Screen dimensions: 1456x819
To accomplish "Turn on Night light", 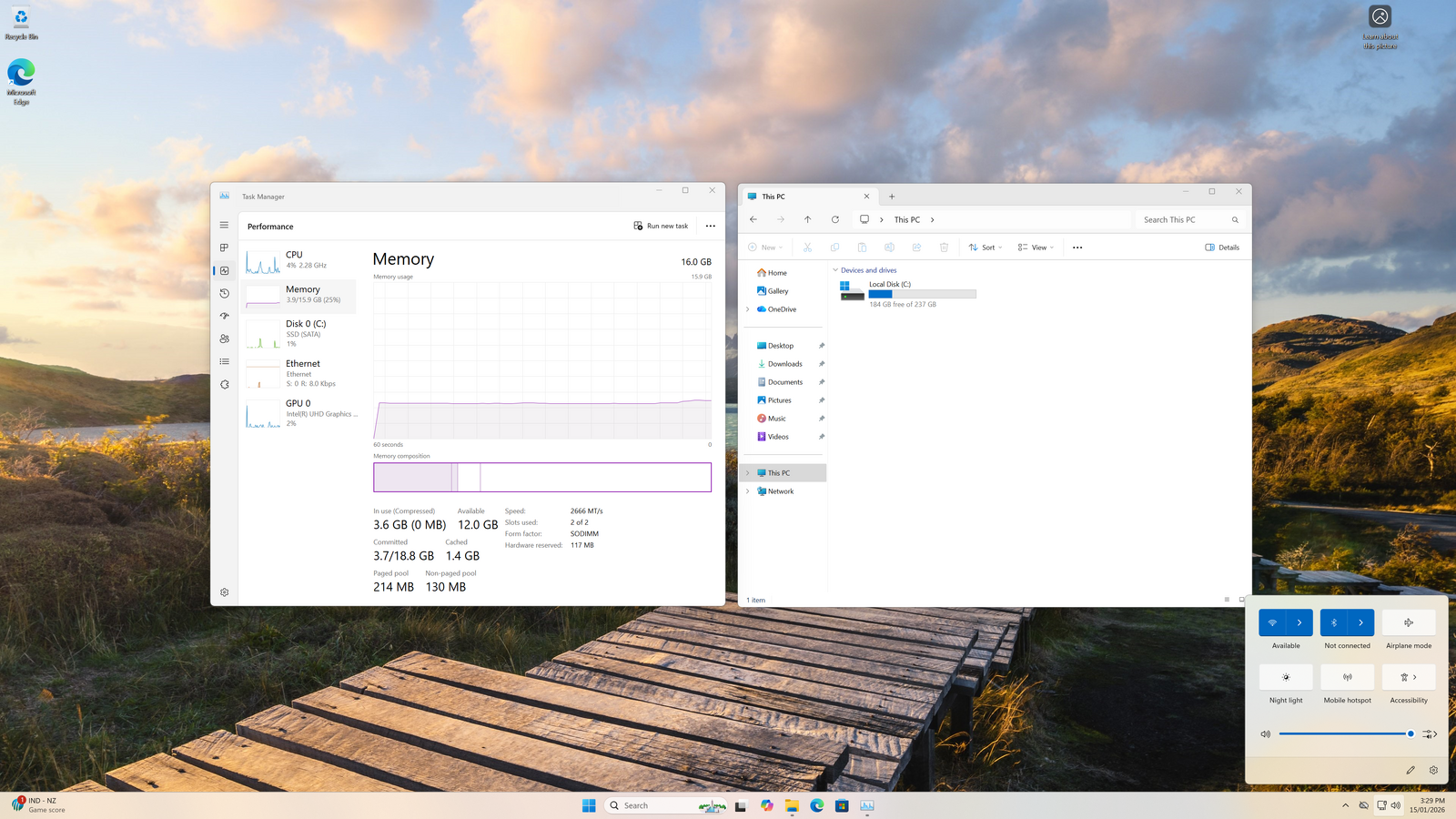I will coord(1285,677).
